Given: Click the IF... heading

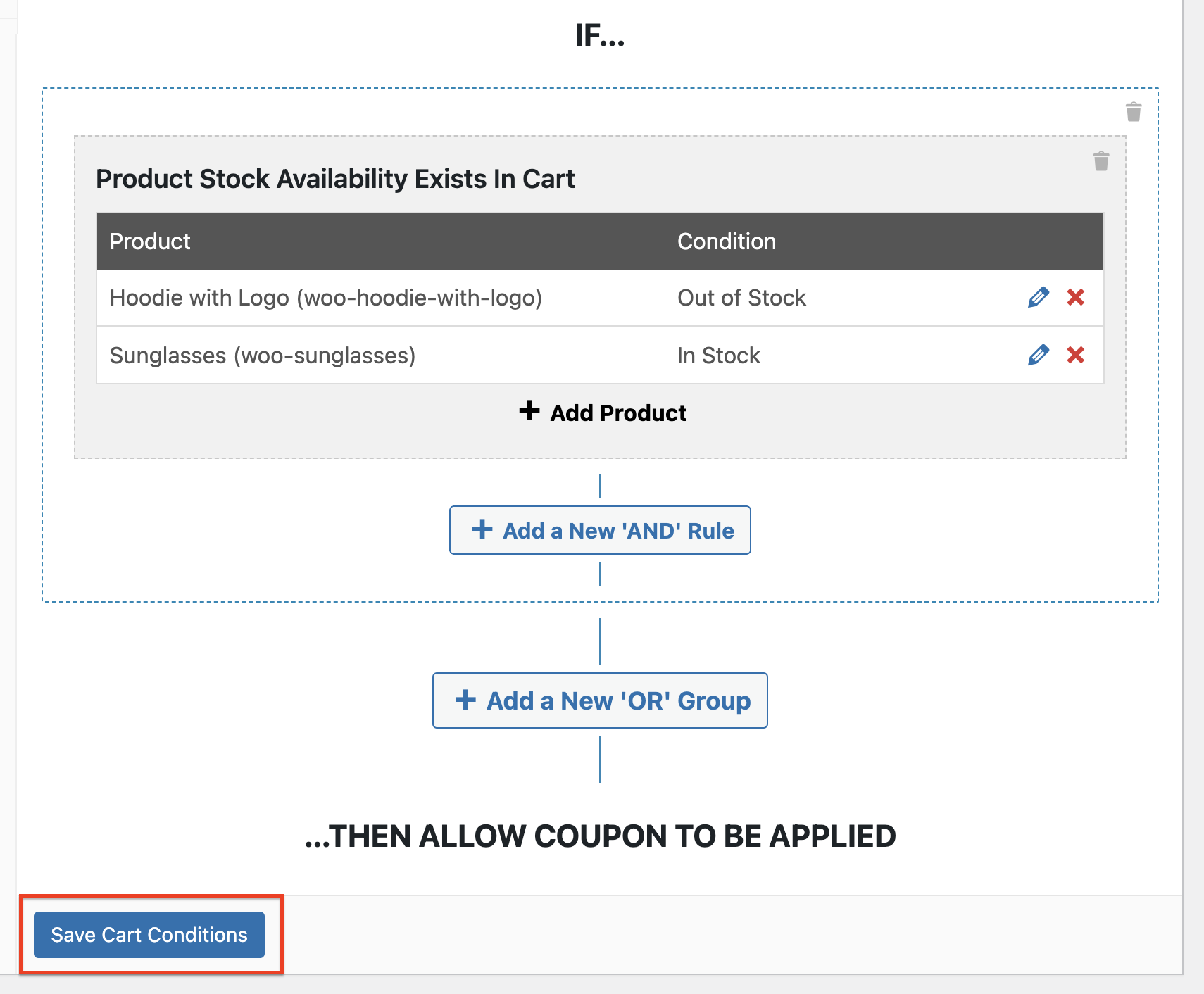Looking at the screenshot, I should pos(600,35).
